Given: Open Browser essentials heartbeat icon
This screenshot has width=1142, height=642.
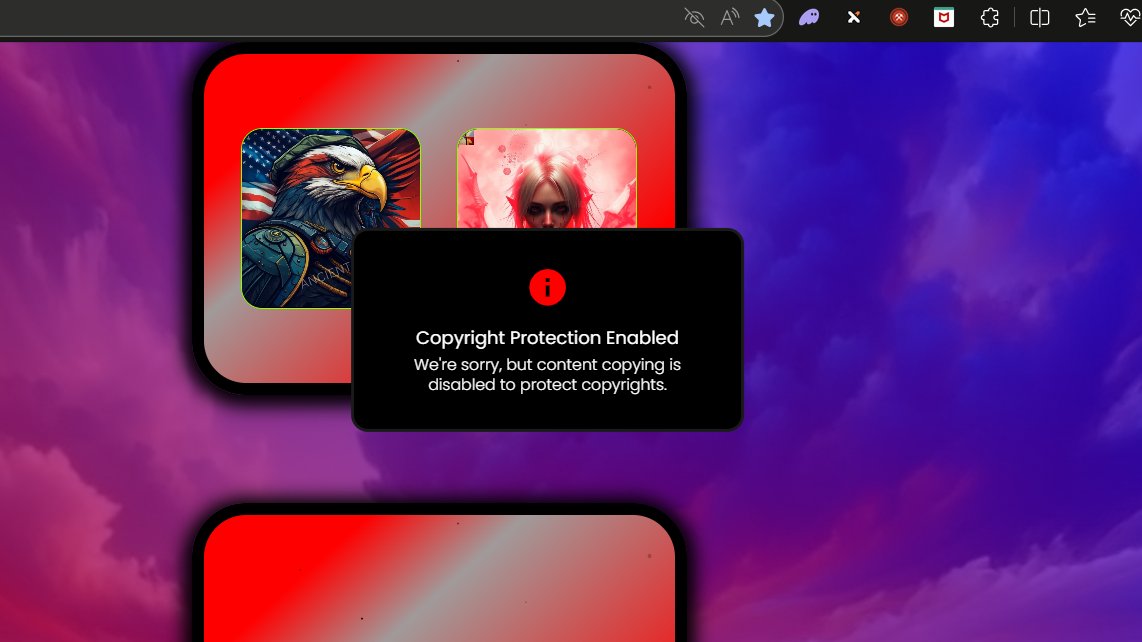Looking at the screenshot, I should click(1130, 17).
